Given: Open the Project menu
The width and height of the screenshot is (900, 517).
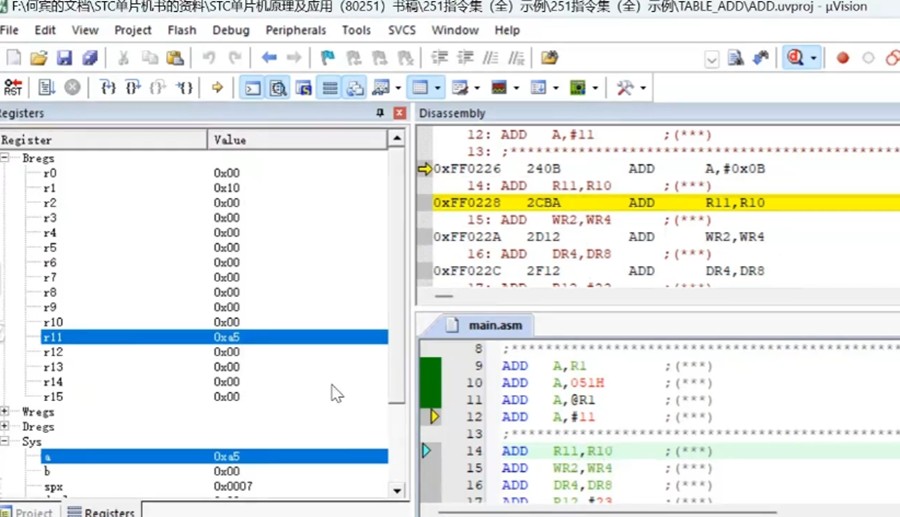Looking at the screenshot, I should pos(133,30).
